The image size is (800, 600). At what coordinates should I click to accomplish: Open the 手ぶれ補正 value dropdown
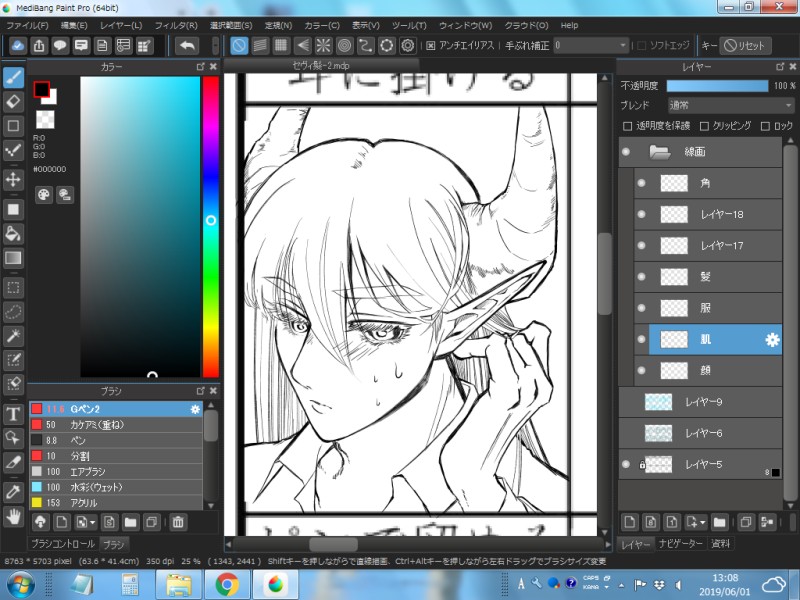tap(590, 45)
